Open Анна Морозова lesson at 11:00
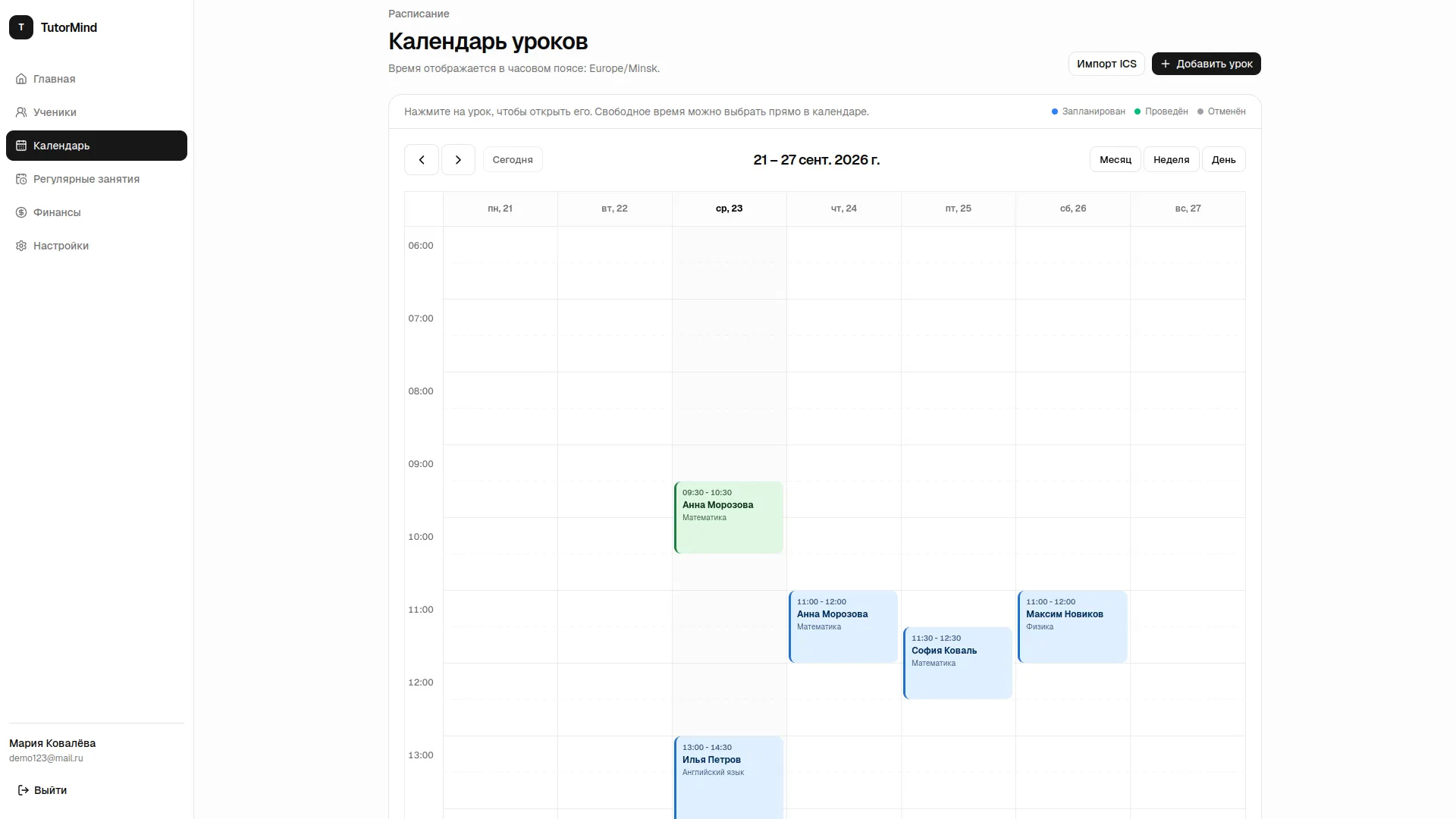Screen dimensions: 1456x819 point(843,626)
